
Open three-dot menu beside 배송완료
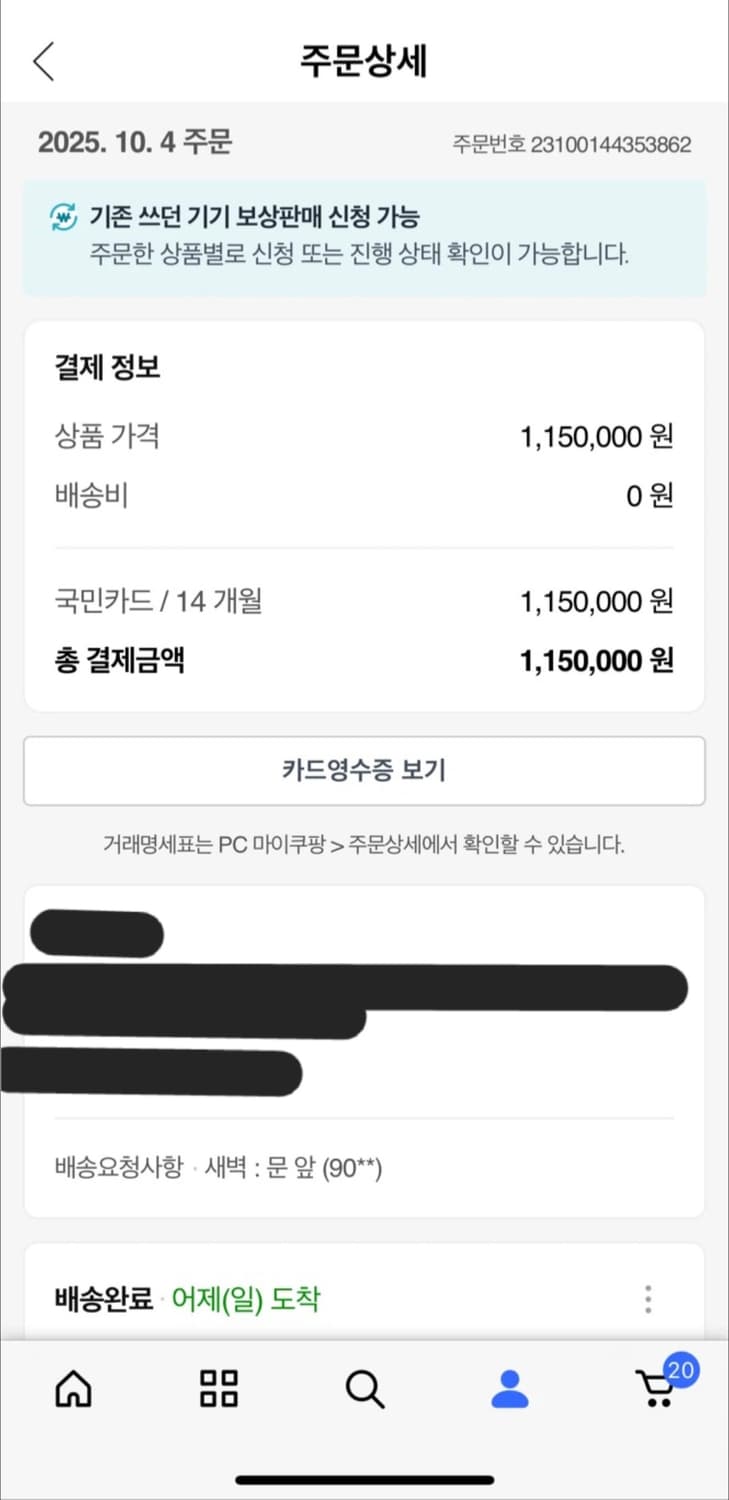click(648, 1299)
